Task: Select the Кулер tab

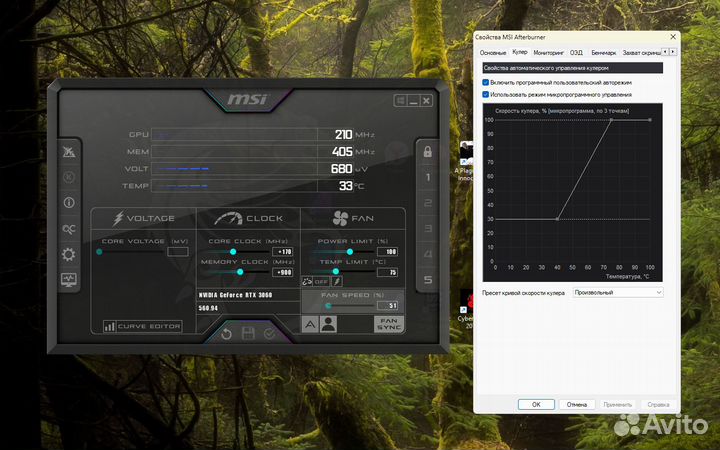Action: [x=520, y=52]
